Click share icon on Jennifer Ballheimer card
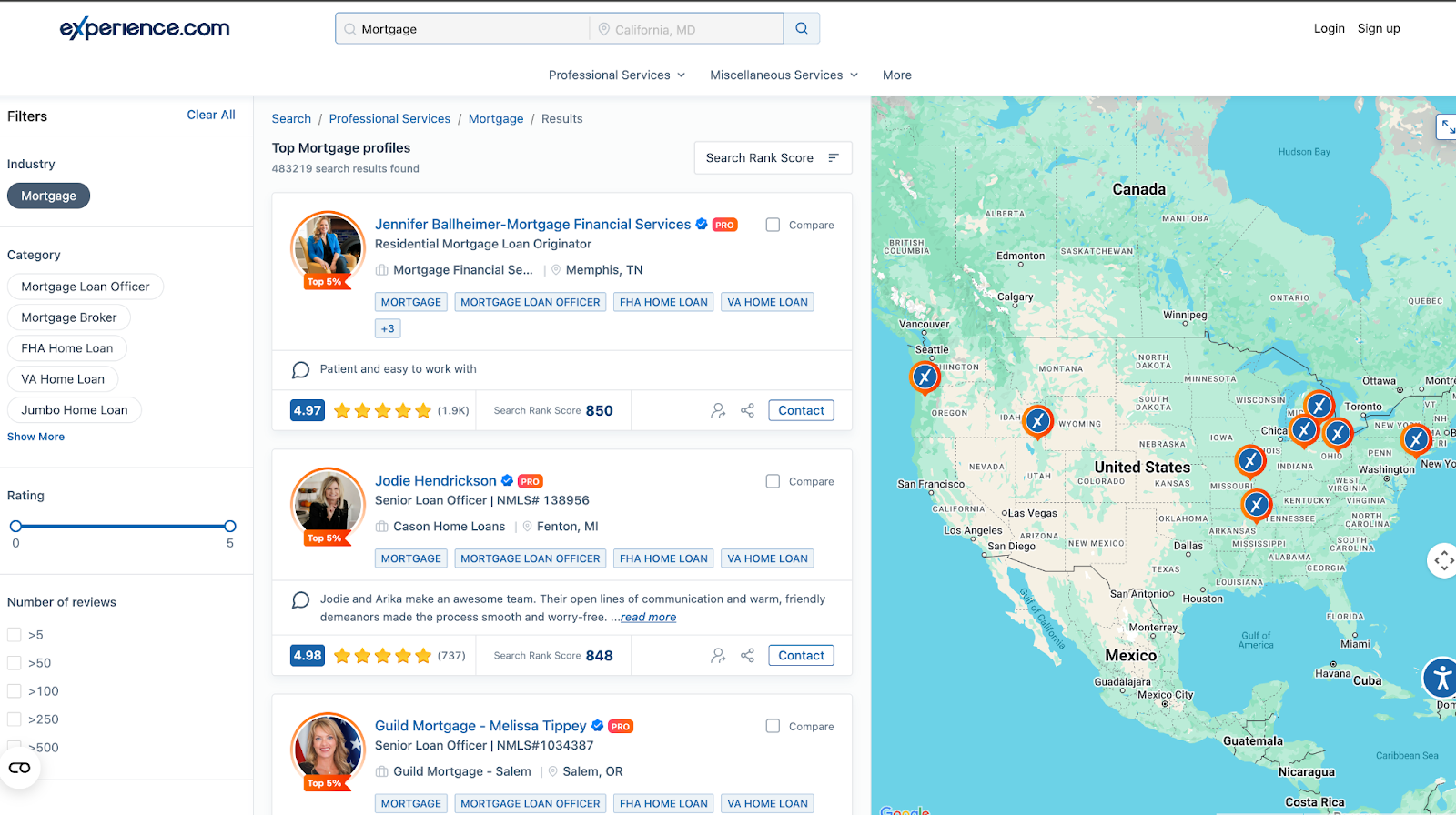The height and width of the screenshot is (815, 1456). (747, 410)
